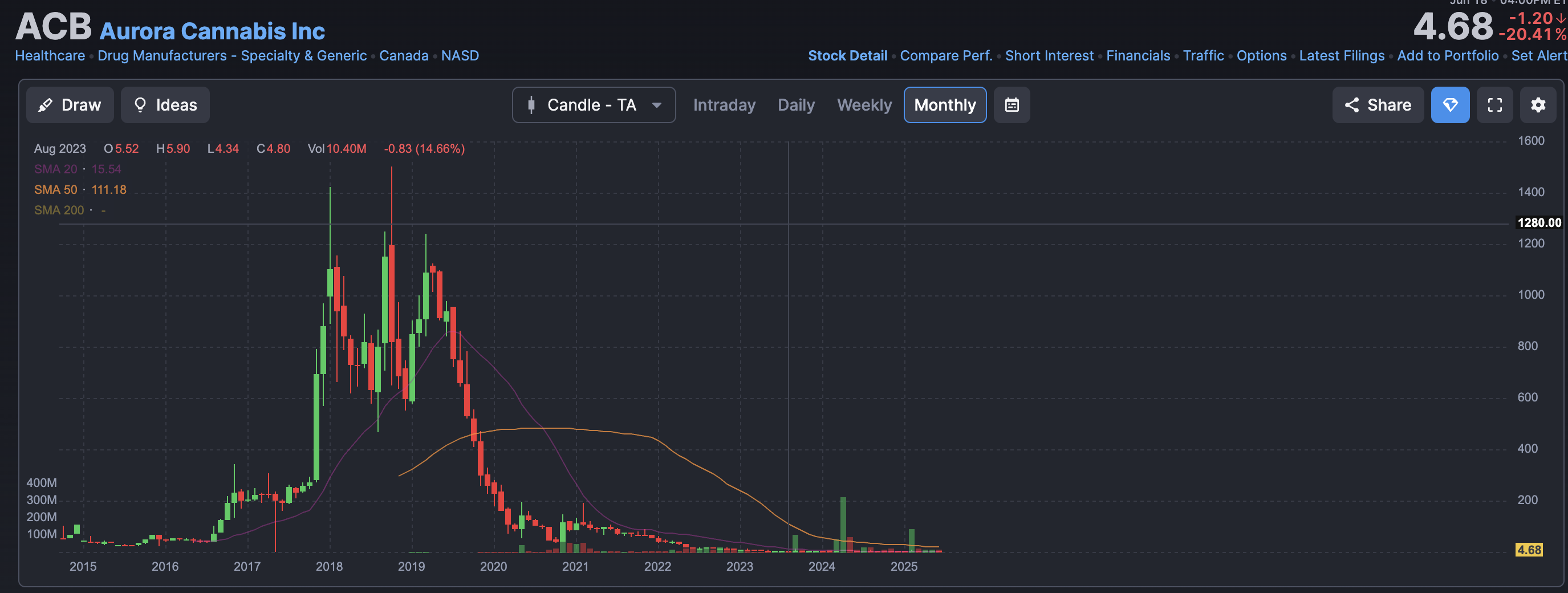
Task: Open Drug Manufacturers - Specialty & Generic link
Action: click(x=232, y=55)
